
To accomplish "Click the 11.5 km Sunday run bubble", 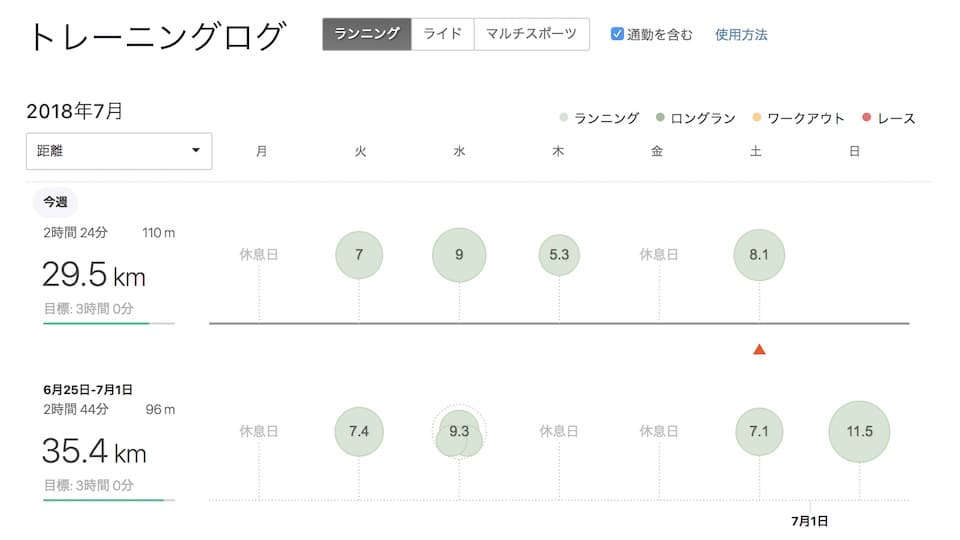I will pyautogui.click(x=860, y=432).
